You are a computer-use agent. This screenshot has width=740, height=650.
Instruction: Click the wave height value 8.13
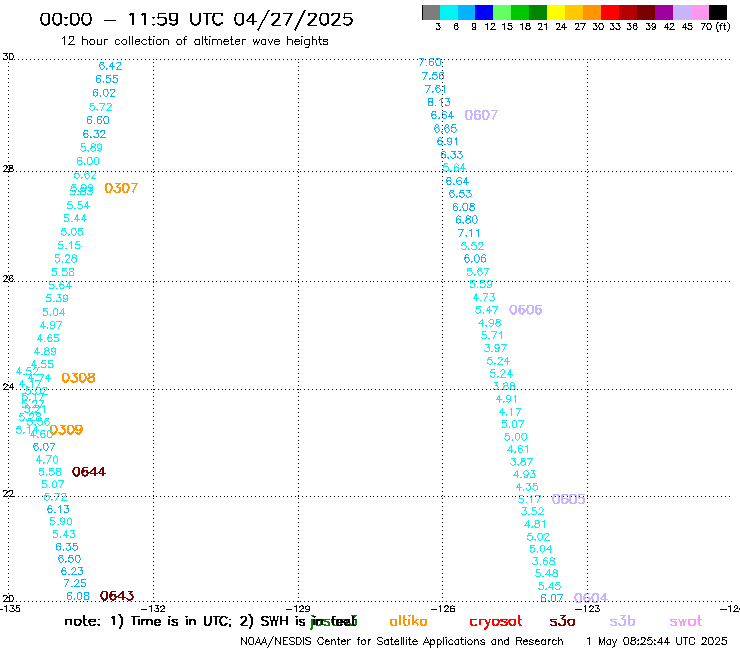point(439,102)
